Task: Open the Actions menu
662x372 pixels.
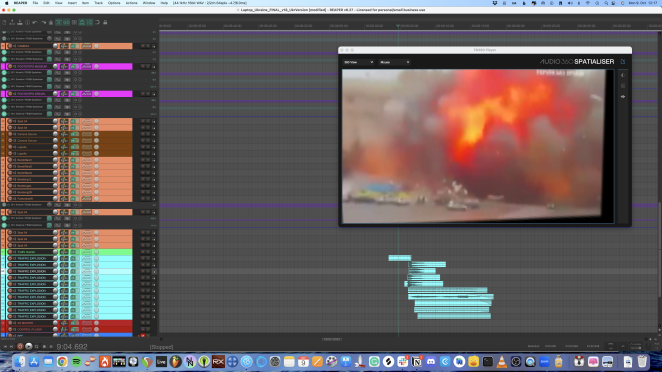Action: [x=131, y=3]
